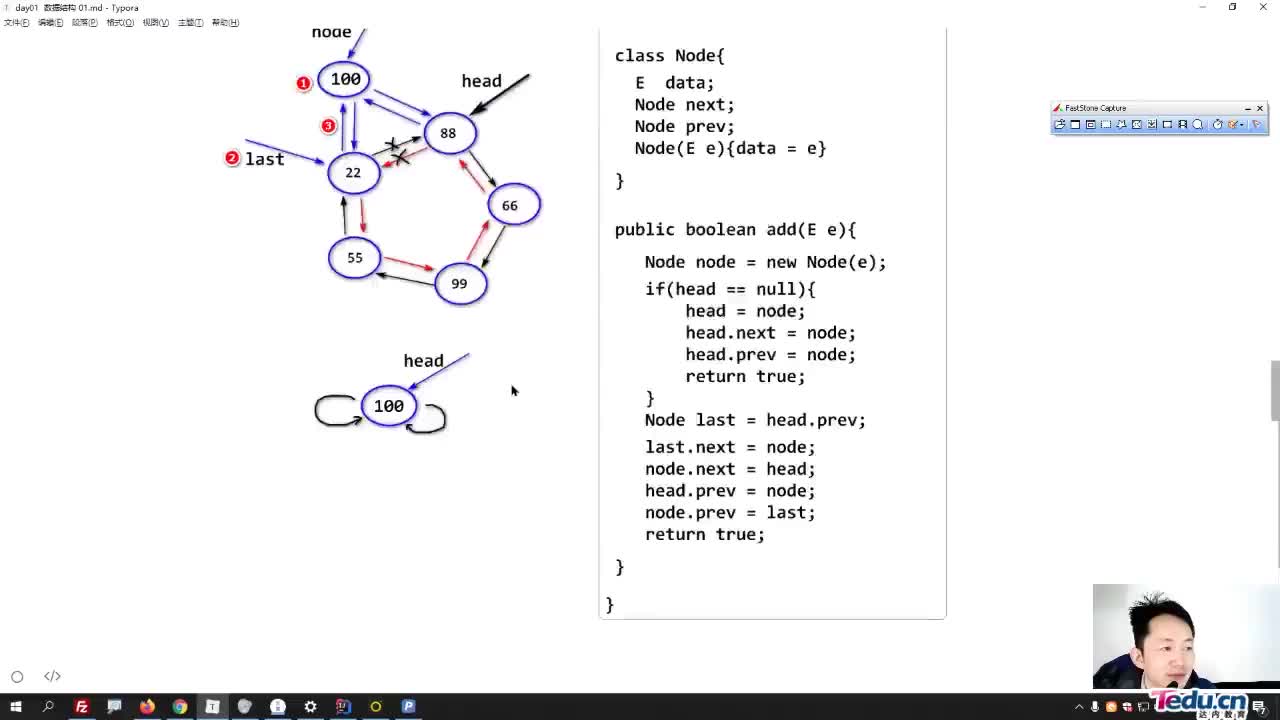Open the Windows Start menu
Viewport: 1280px width, 720px height.
tap(16, 706)
